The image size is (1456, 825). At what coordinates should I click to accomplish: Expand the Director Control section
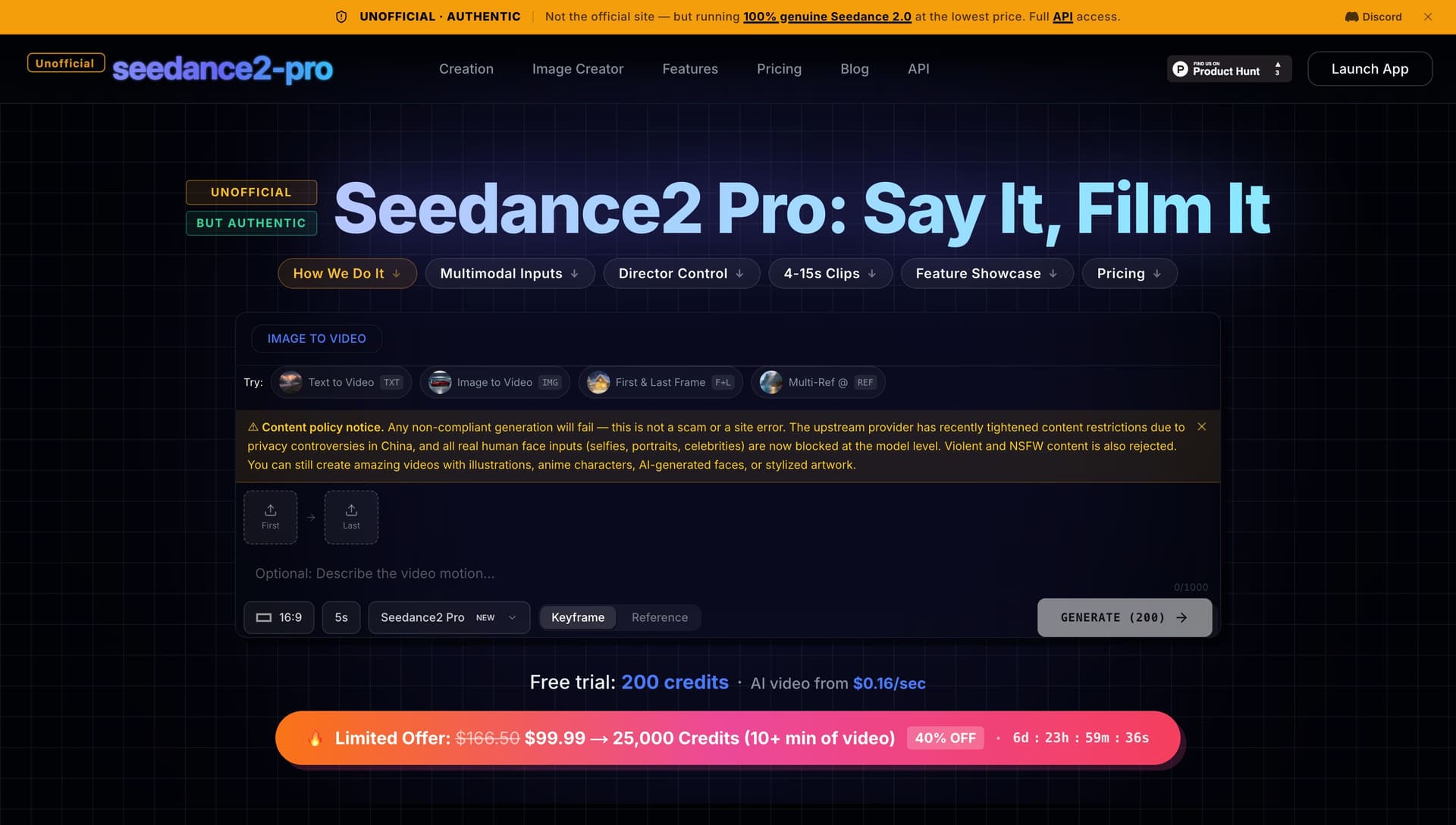pyautogui.click(x=680, y=273)
